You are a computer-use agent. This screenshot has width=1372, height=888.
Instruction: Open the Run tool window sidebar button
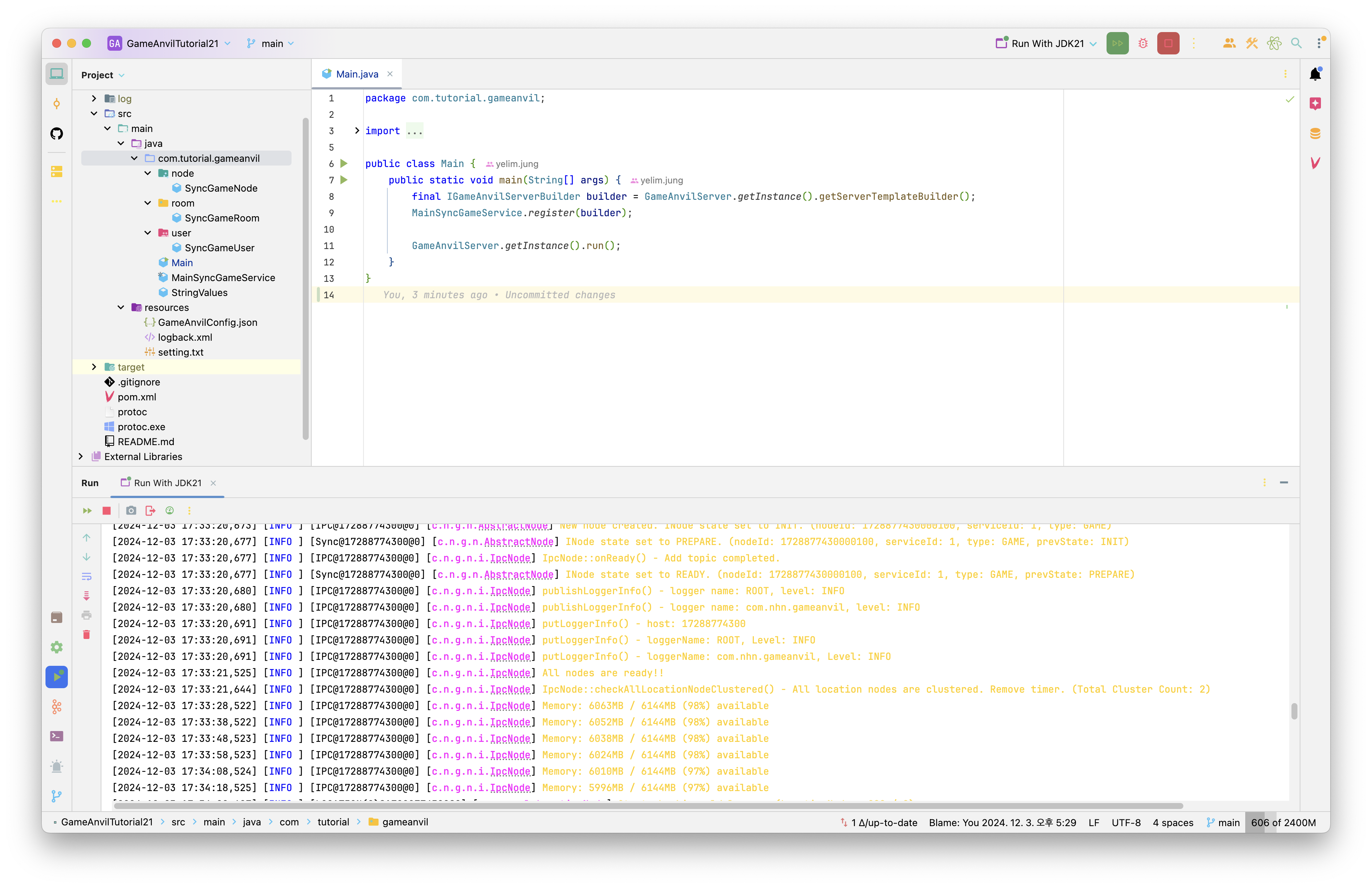57,677
